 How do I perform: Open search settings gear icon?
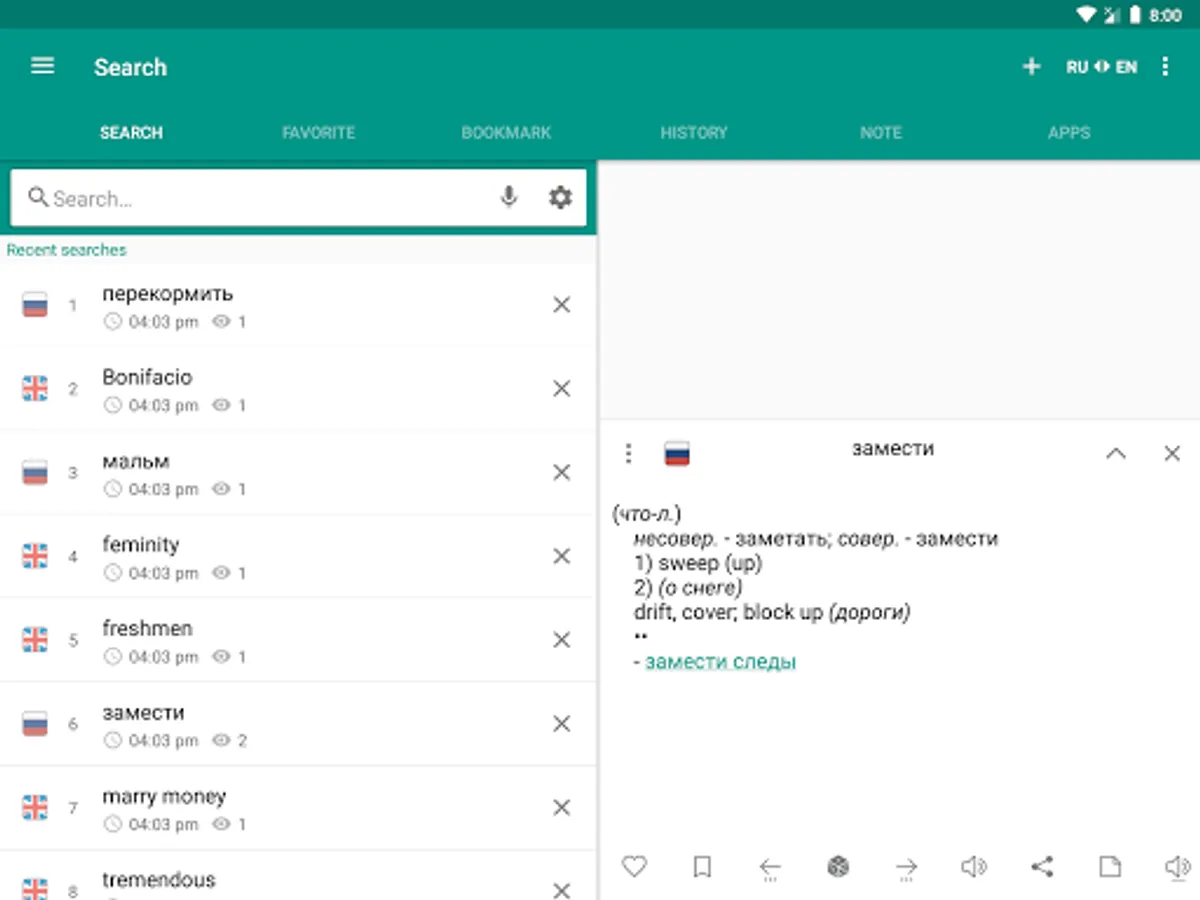(560, 197)
